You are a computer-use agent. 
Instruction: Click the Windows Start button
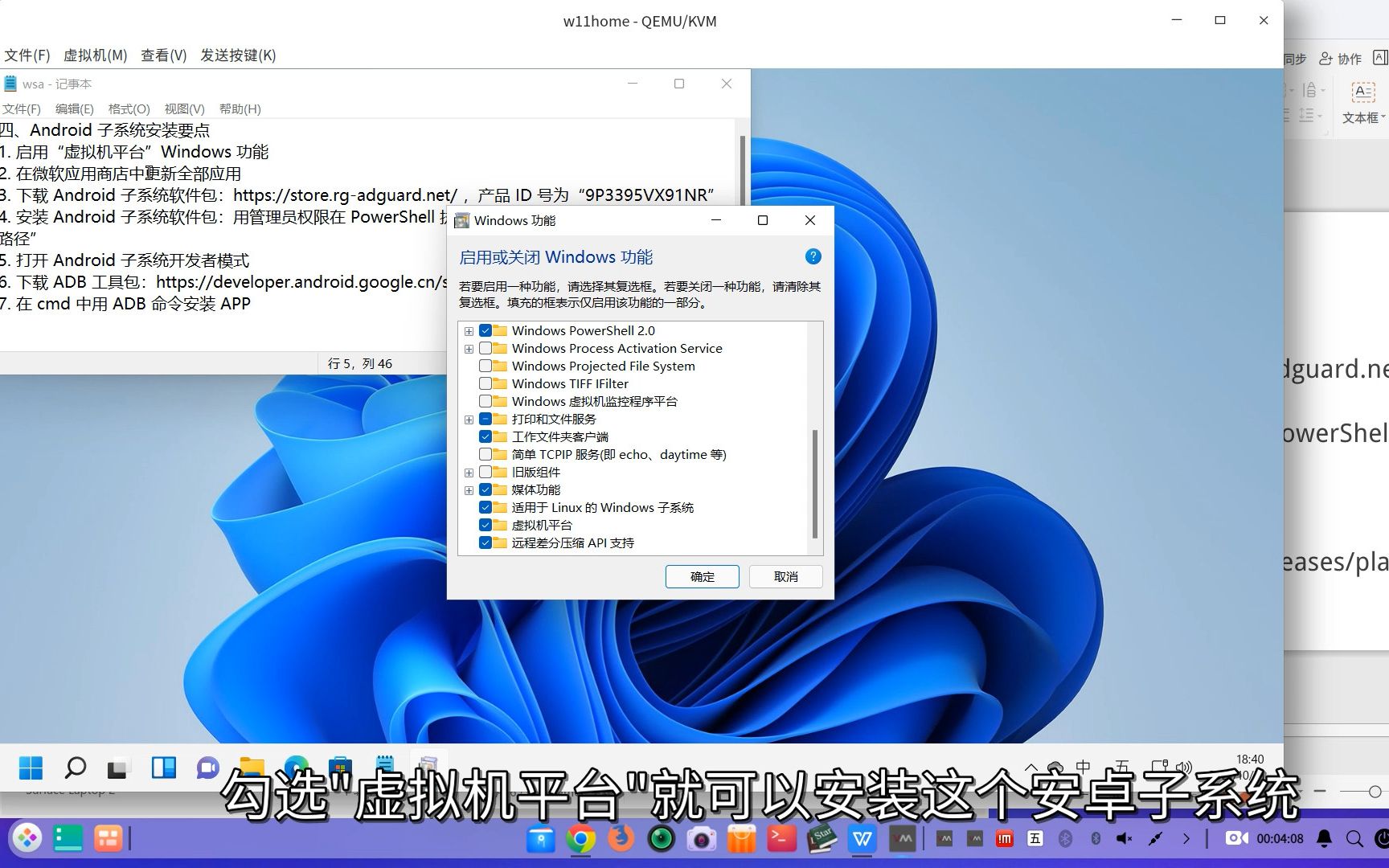tap(30, 768)
